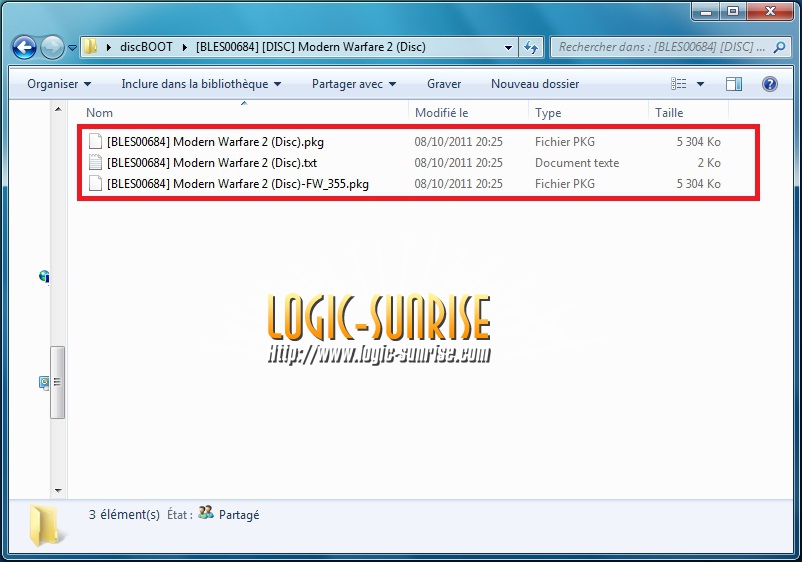Click the search field 'Rechercher dans'
802x562 pixels.
click(660, 47)
